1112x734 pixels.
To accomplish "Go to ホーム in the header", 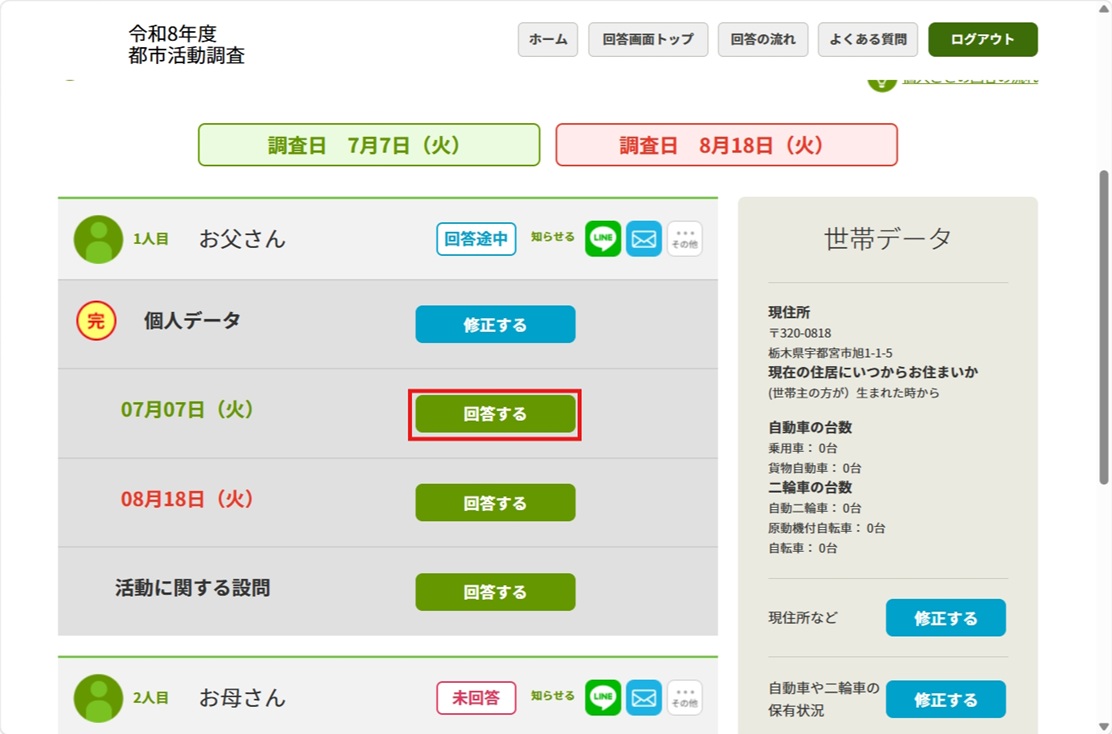I will point(547,39).
